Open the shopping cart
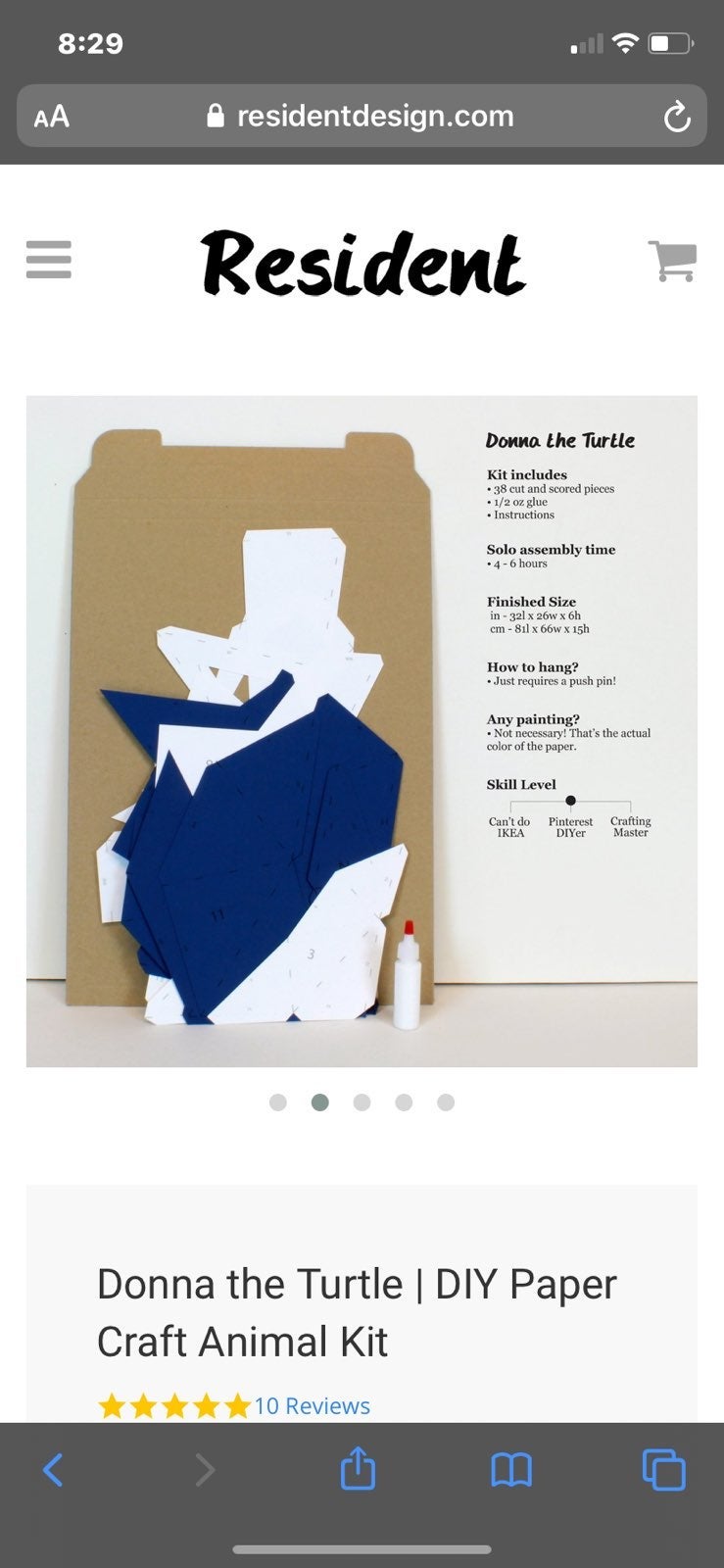 [672, 262]
